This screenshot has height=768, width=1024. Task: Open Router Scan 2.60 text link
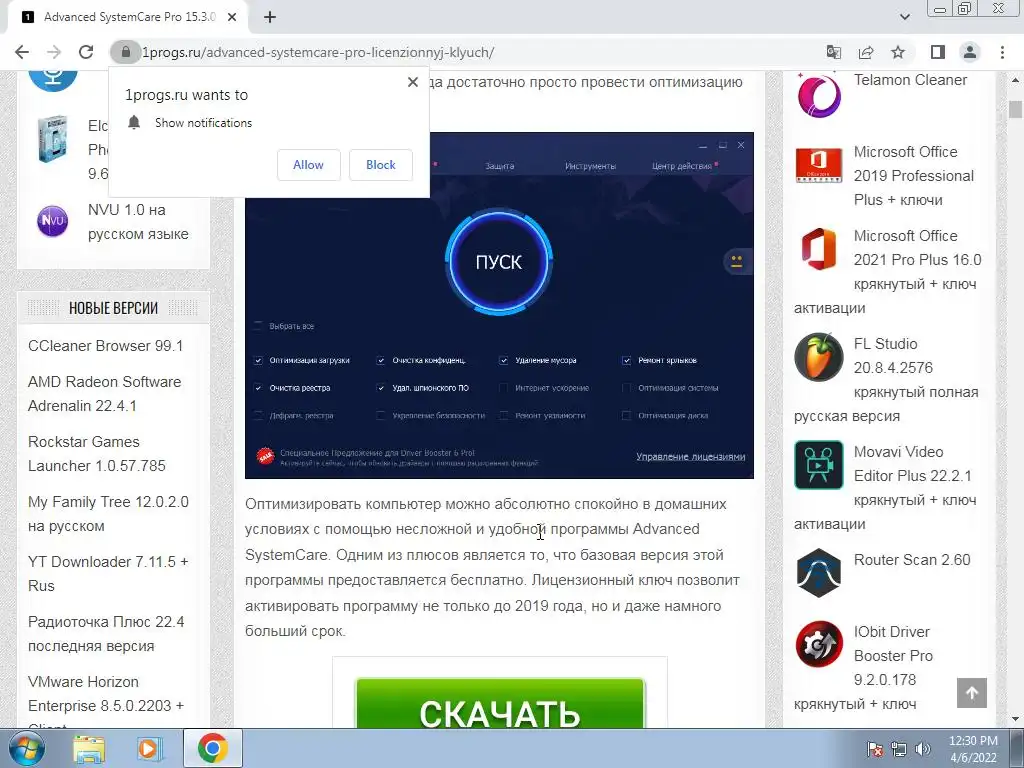coord(912,560)
